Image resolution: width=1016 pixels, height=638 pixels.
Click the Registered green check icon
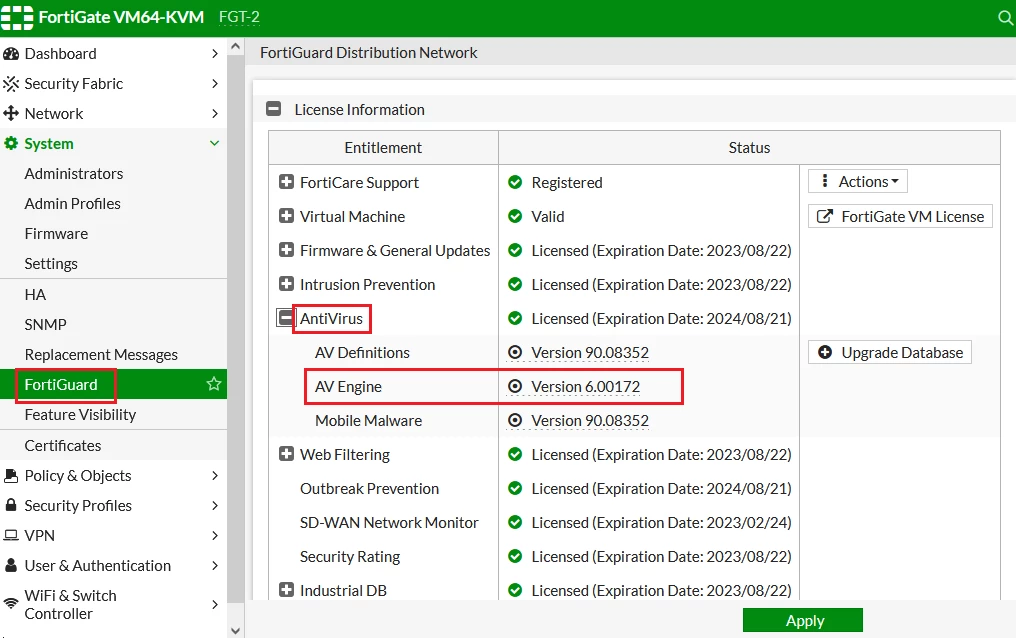coord(515,182)
